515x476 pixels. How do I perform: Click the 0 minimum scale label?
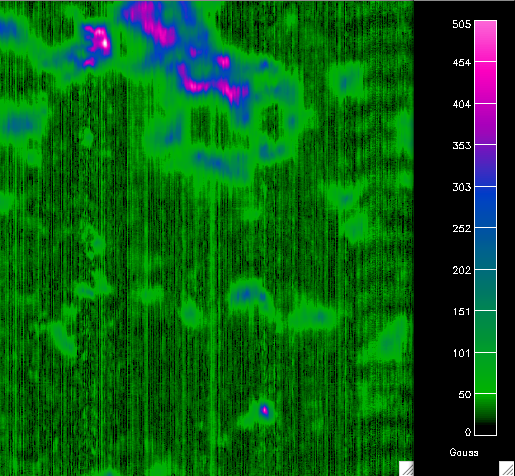click(468, 432)
